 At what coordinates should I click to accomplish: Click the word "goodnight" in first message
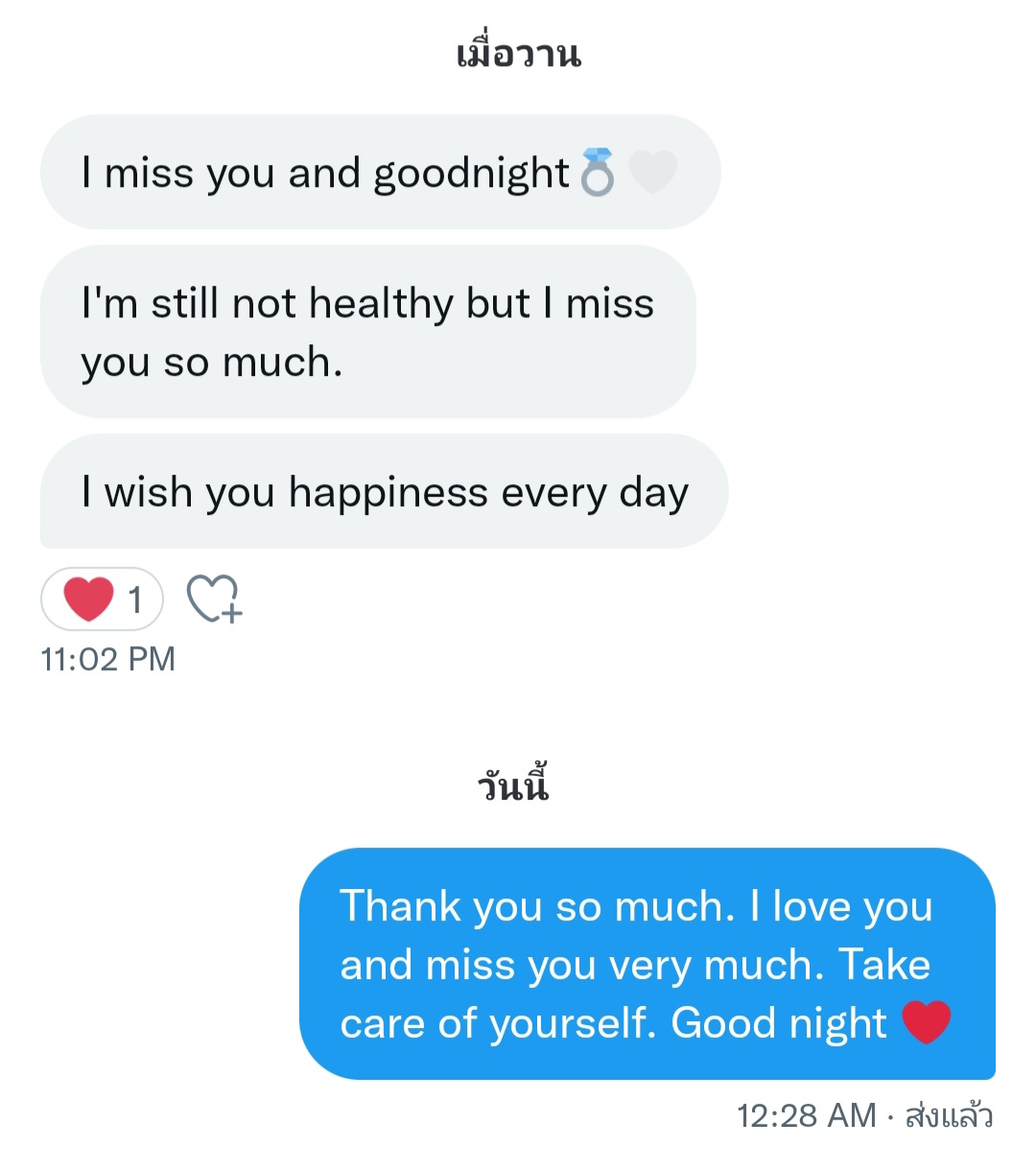471,175
